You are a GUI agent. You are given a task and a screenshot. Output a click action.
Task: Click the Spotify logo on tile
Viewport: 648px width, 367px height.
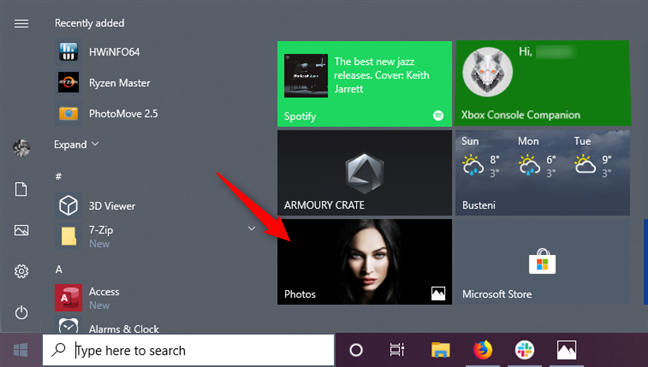pos(438,116)
